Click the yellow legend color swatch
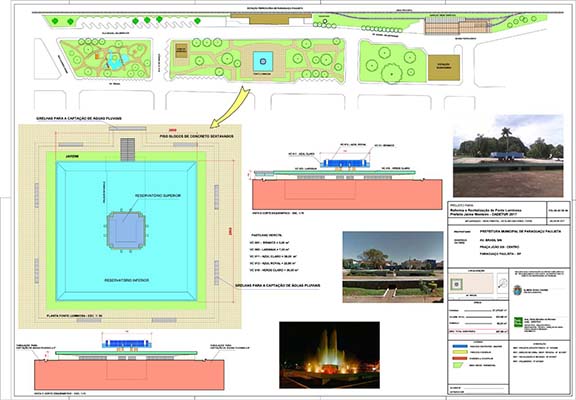The image size is (576, 400). [460, 352]
